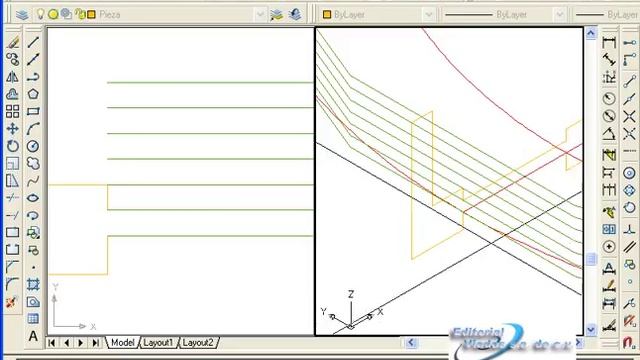The width and height of the screenshot is (640, 360).
Task: Activate Snap to Quadrant
Action: pos(629,190)
